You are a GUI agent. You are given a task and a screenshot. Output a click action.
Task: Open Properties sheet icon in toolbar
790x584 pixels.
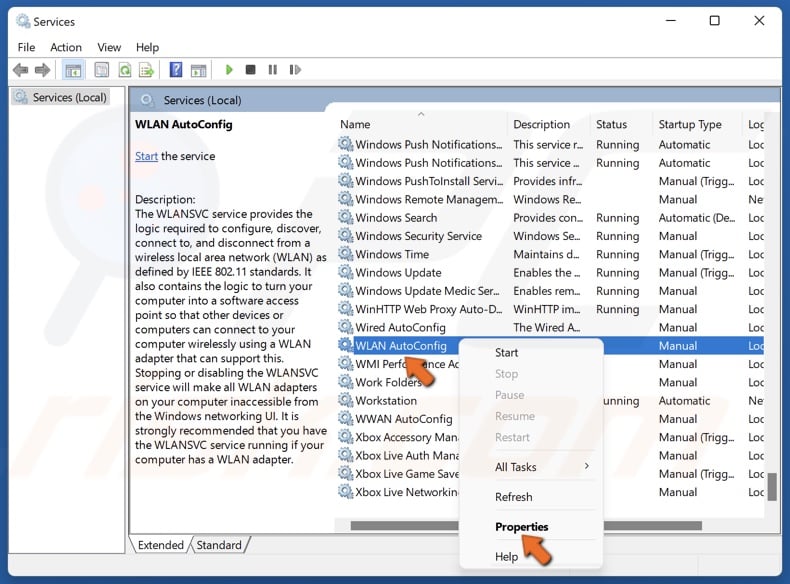(x=102, y=70)
